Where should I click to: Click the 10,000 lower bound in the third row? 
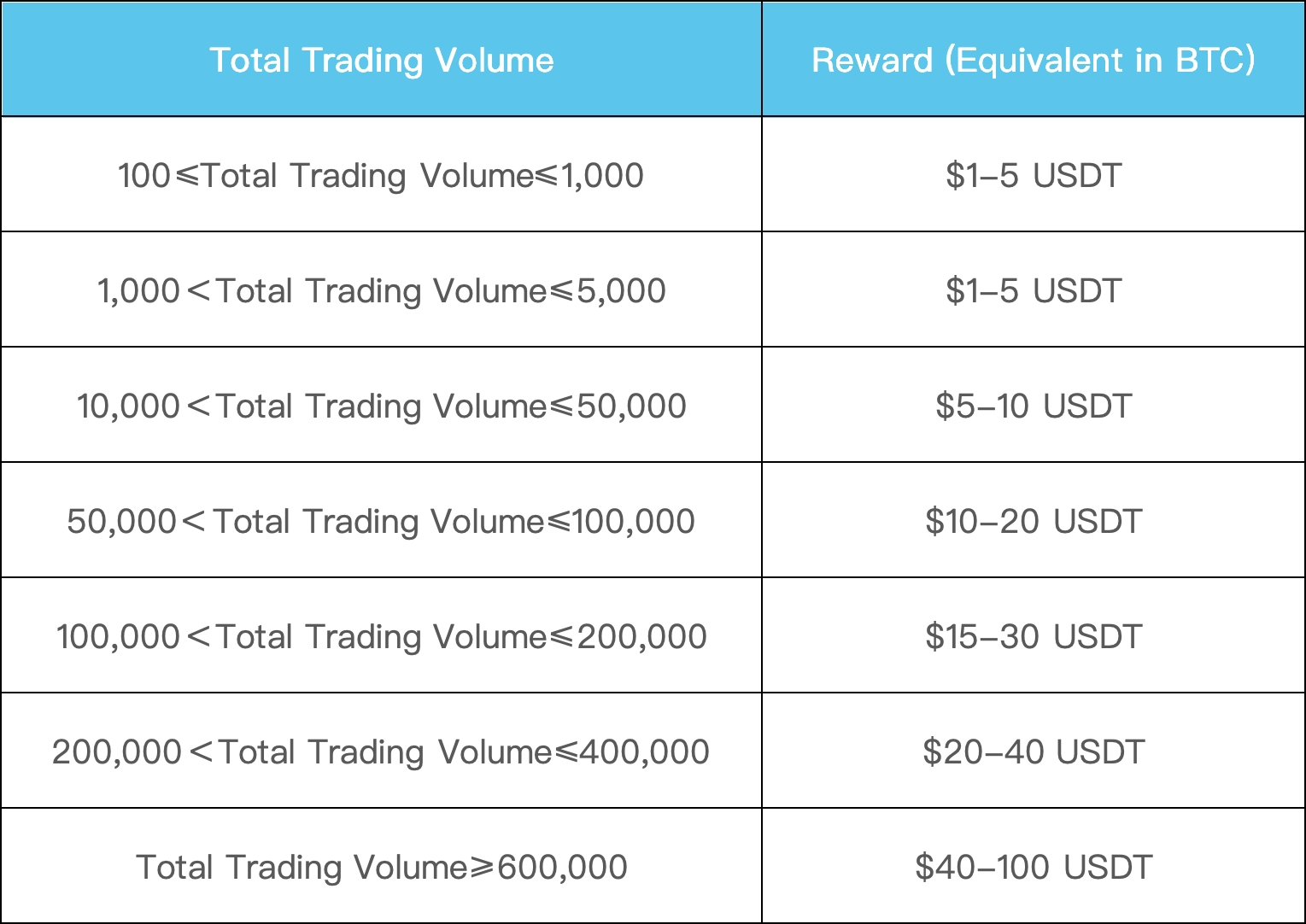128,406
